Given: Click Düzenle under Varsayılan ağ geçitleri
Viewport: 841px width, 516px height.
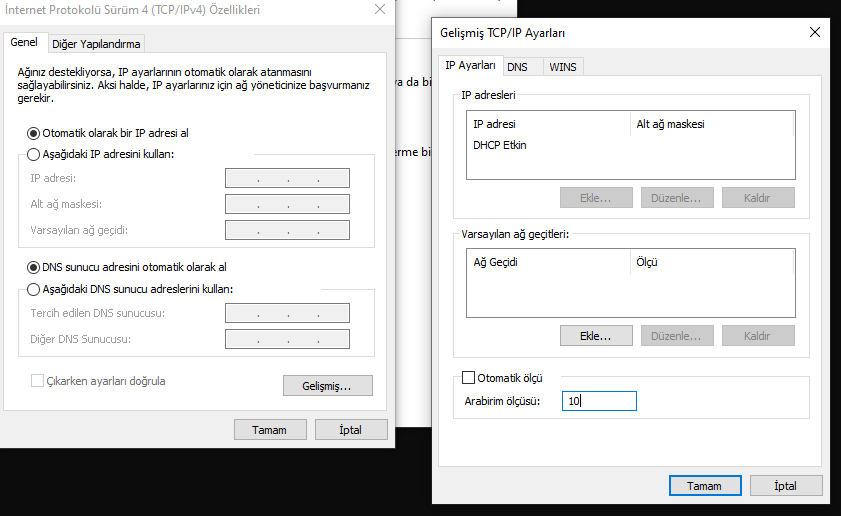Looking at the screenshot, I should click(677, 336).
